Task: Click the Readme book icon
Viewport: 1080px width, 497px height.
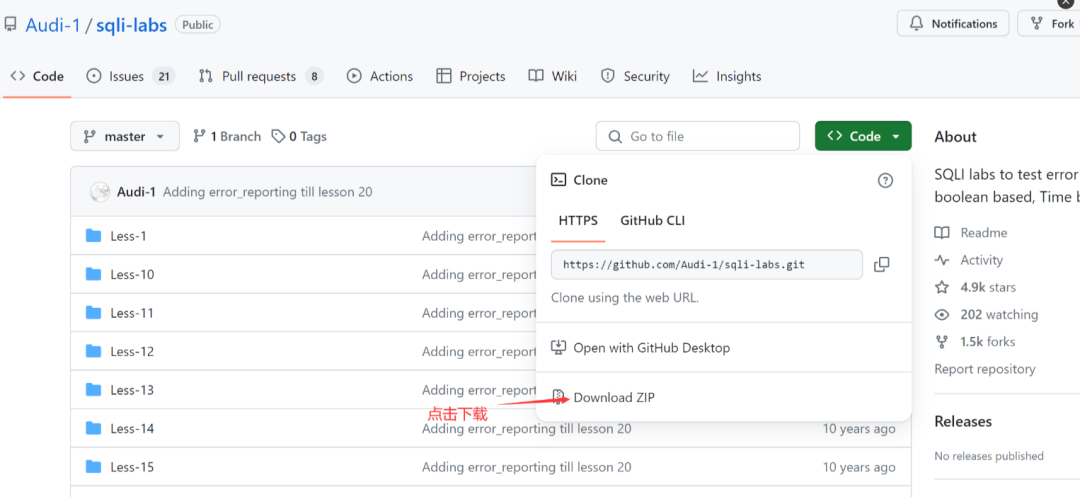Action: [x=942, y=233]
